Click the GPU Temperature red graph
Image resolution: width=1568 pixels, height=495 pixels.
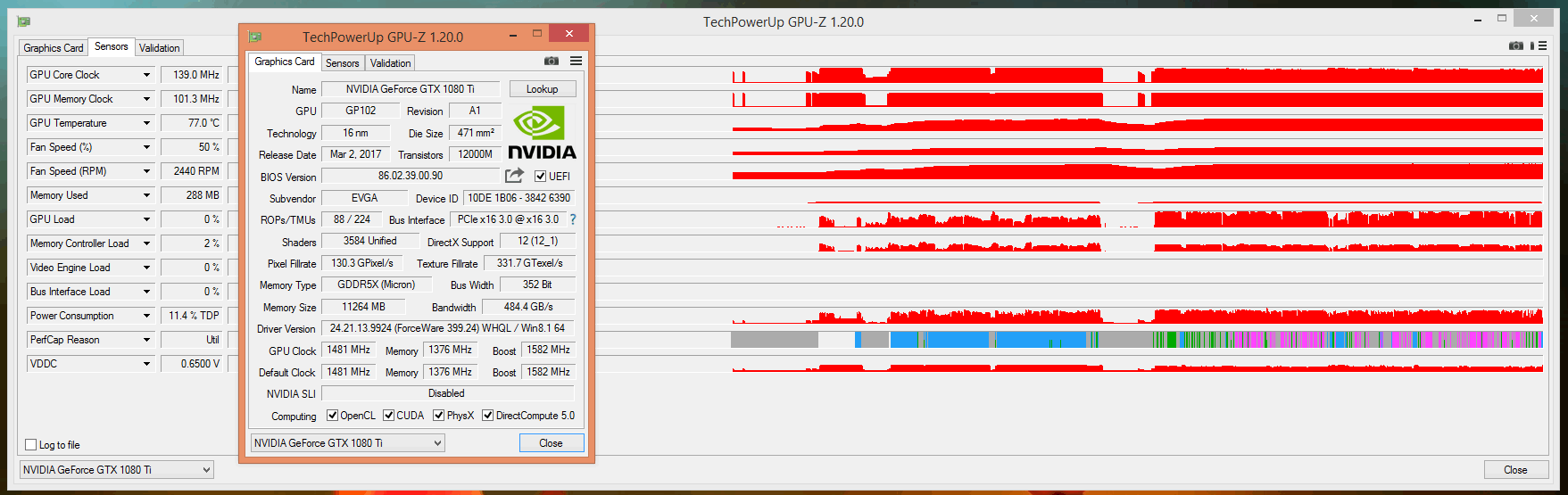pyautogui.click(x=1137, y=123)
